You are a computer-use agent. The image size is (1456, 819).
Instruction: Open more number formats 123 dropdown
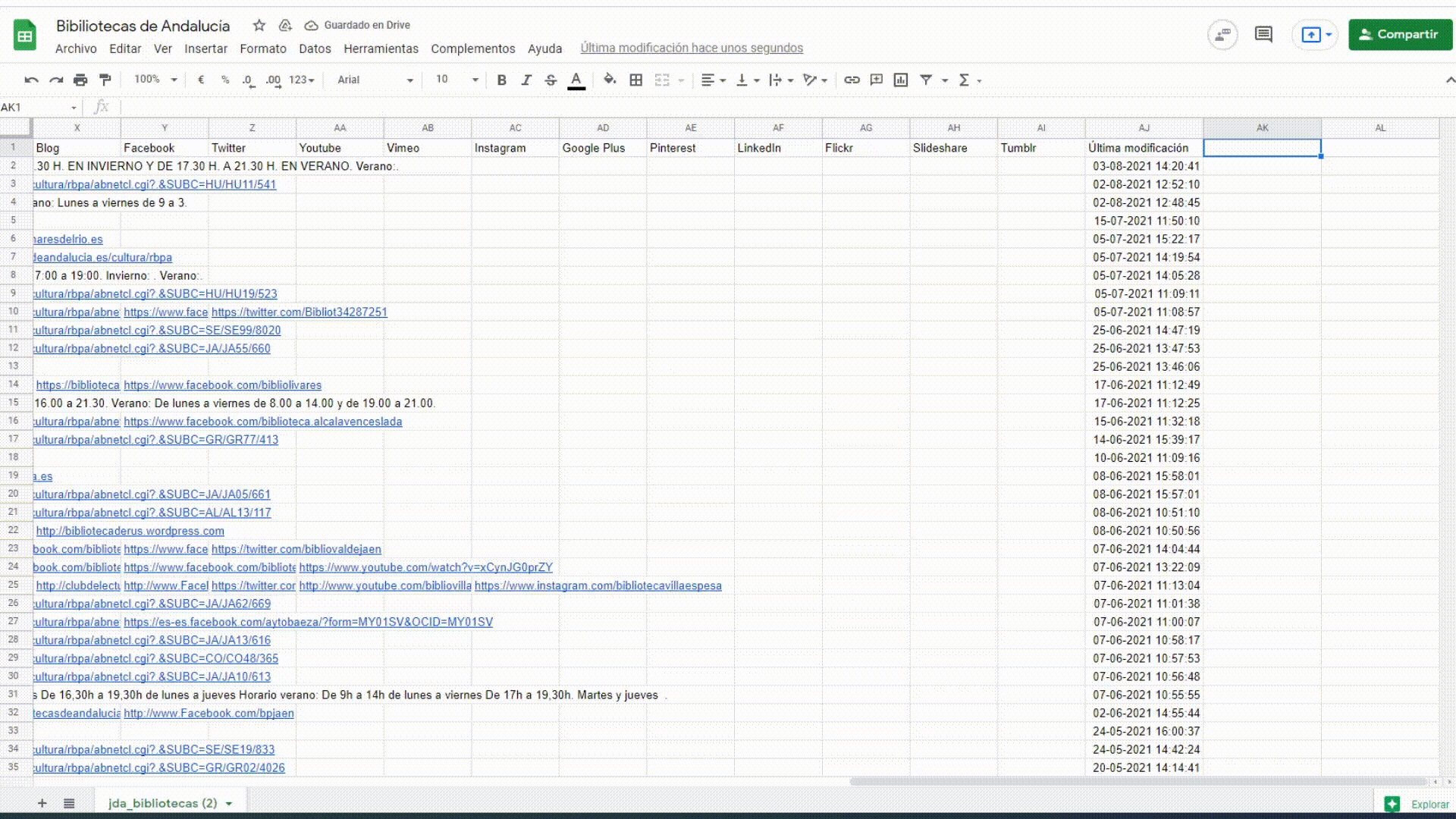301,80
